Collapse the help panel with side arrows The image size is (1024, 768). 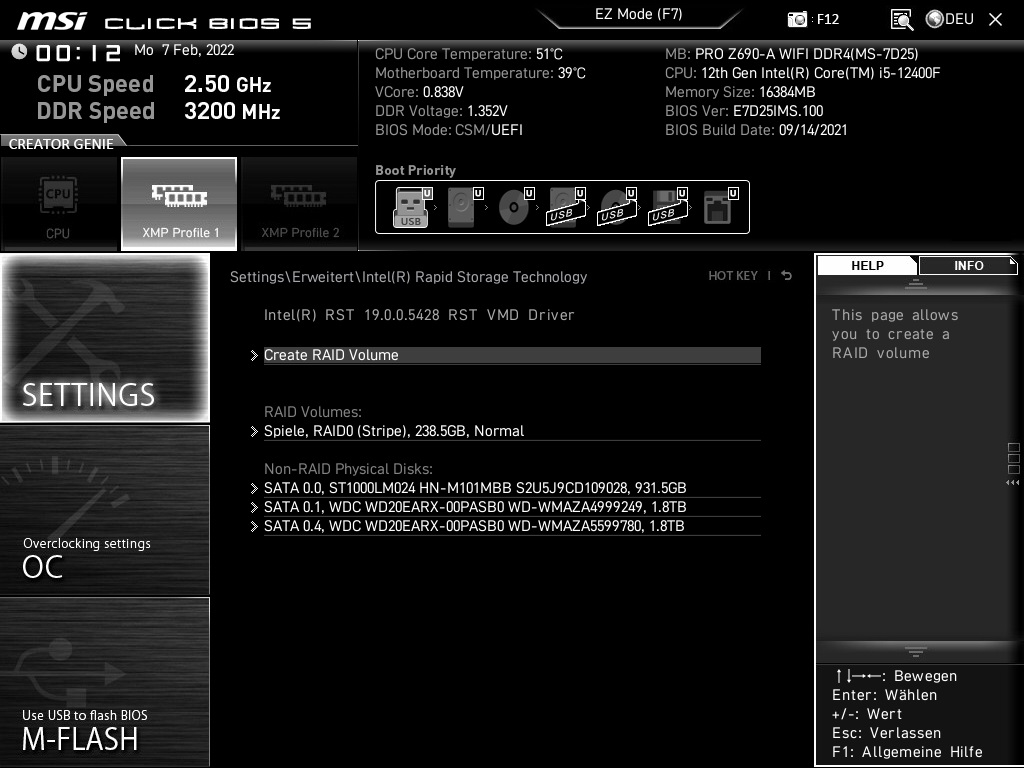1012,483
